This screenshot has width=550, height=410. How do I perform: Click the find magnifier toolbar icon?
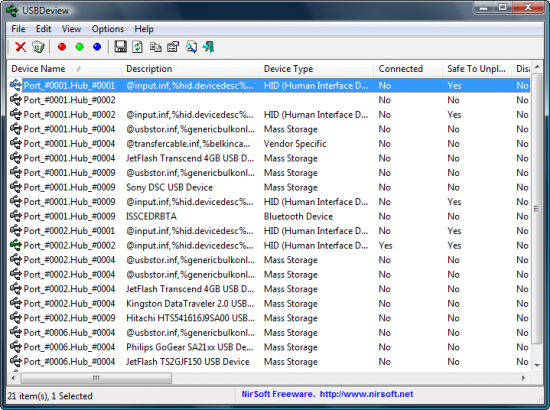(x=191, y=47)
